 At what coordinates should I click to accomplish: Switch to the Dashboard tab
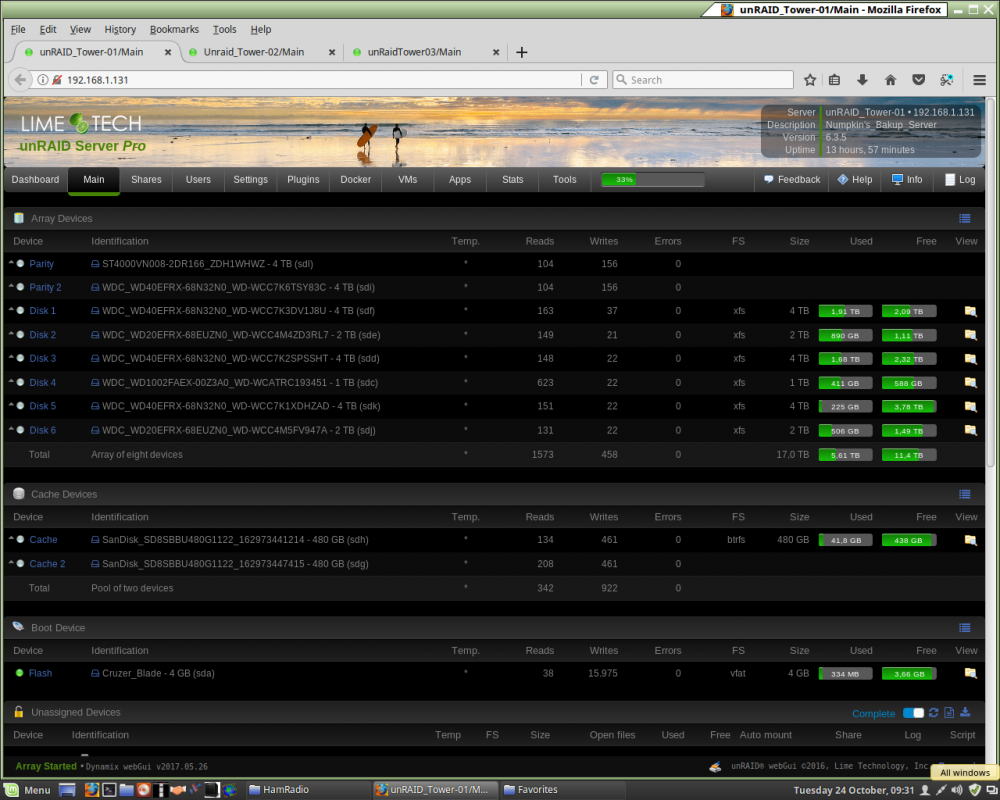35,180
